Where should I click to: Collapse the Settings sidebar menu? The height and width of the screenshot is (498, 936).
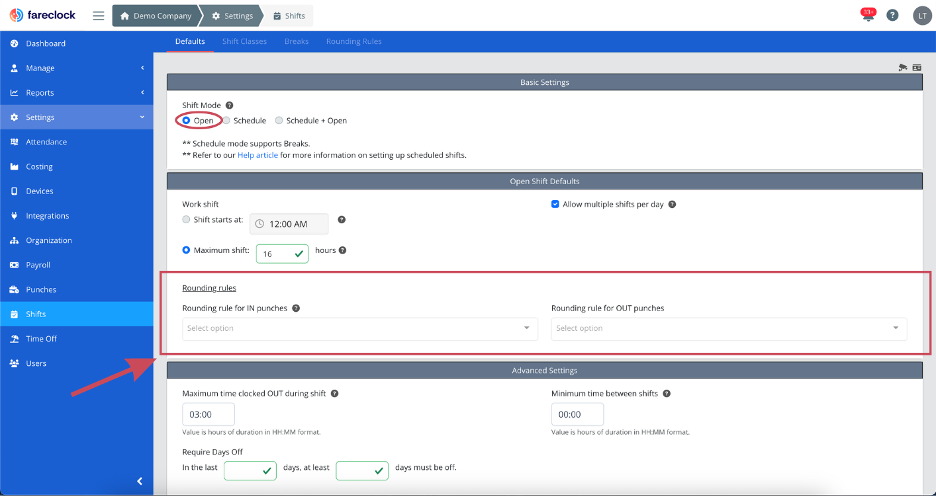click(x=76, y=117)
